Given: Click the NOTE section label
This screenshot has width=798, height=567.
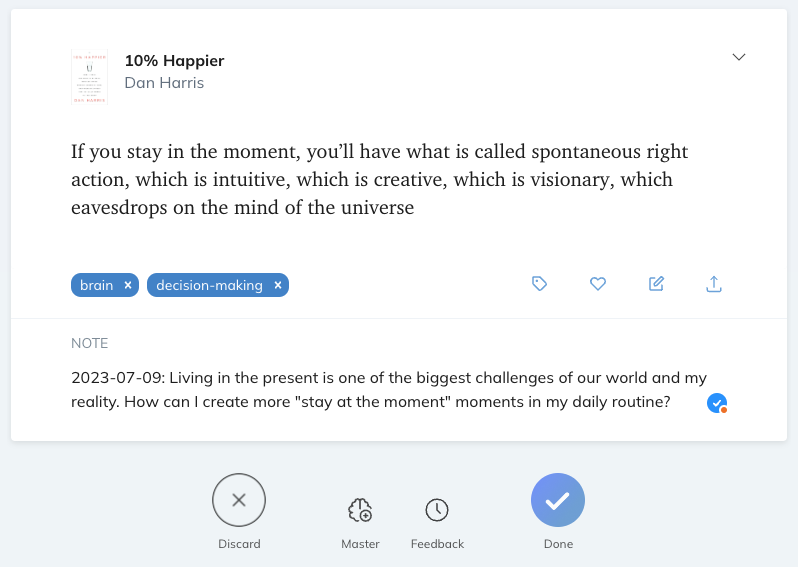Looking at the screenshot, I should 90,343.
